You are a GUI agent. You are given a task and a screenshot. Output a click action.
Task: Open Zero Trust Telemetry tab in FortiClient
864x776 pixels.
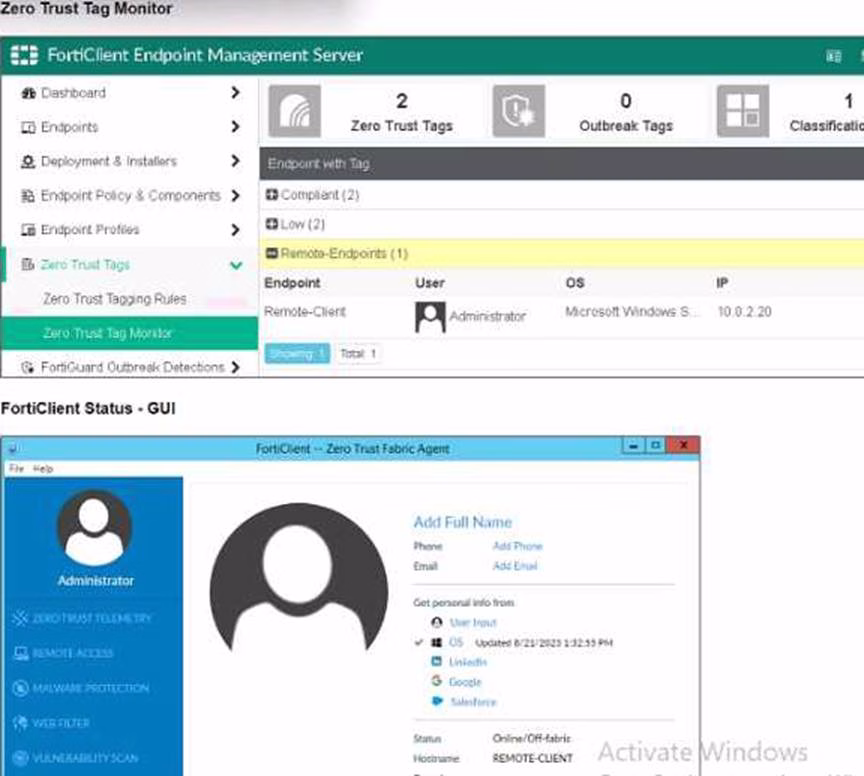coord(92,618)
